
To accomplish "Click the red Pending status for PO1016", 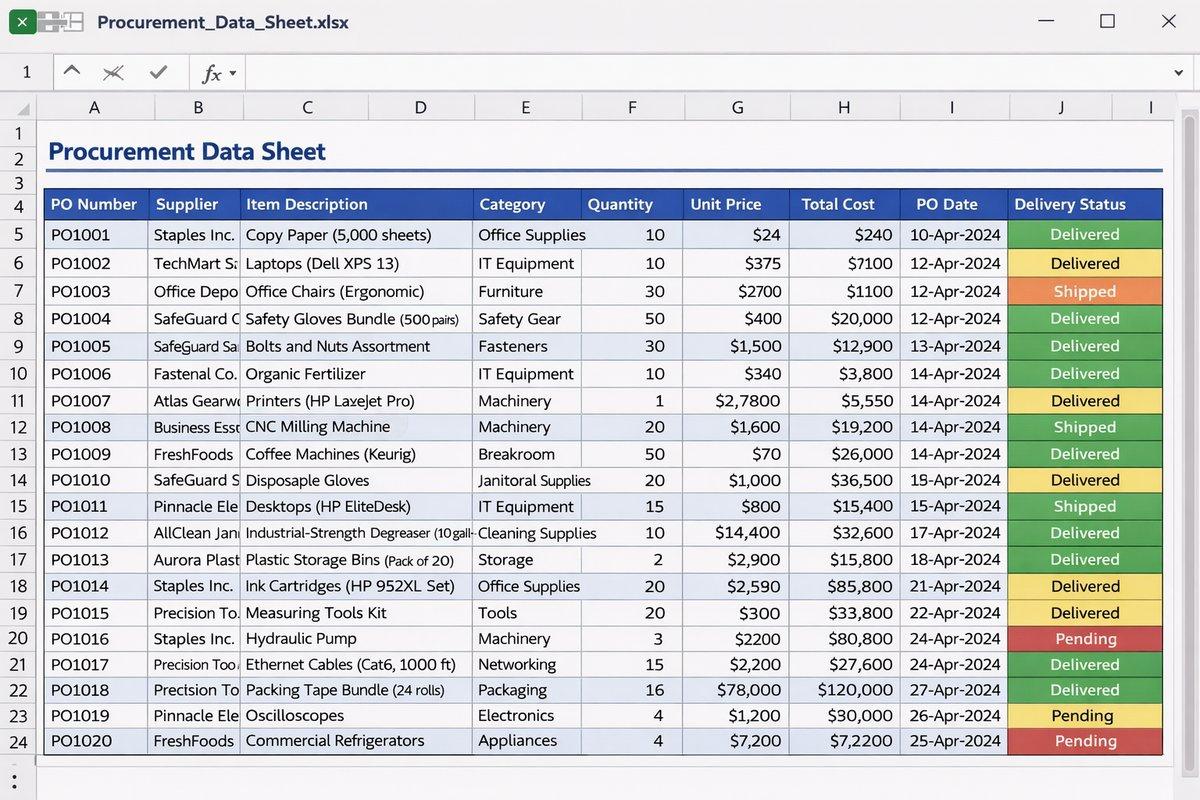I will (x=1085, y=638).
